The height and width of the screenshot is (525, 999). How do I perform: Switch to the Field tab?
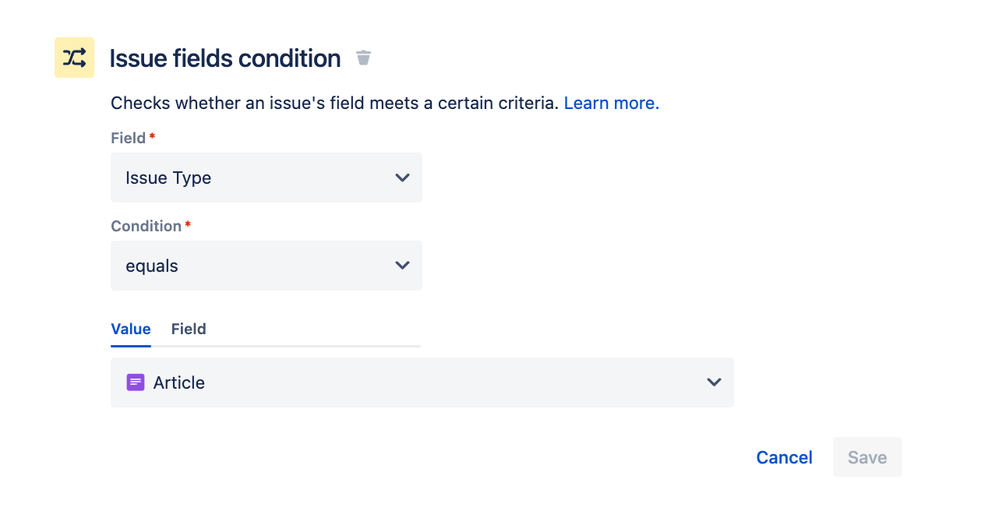(189, 329)
